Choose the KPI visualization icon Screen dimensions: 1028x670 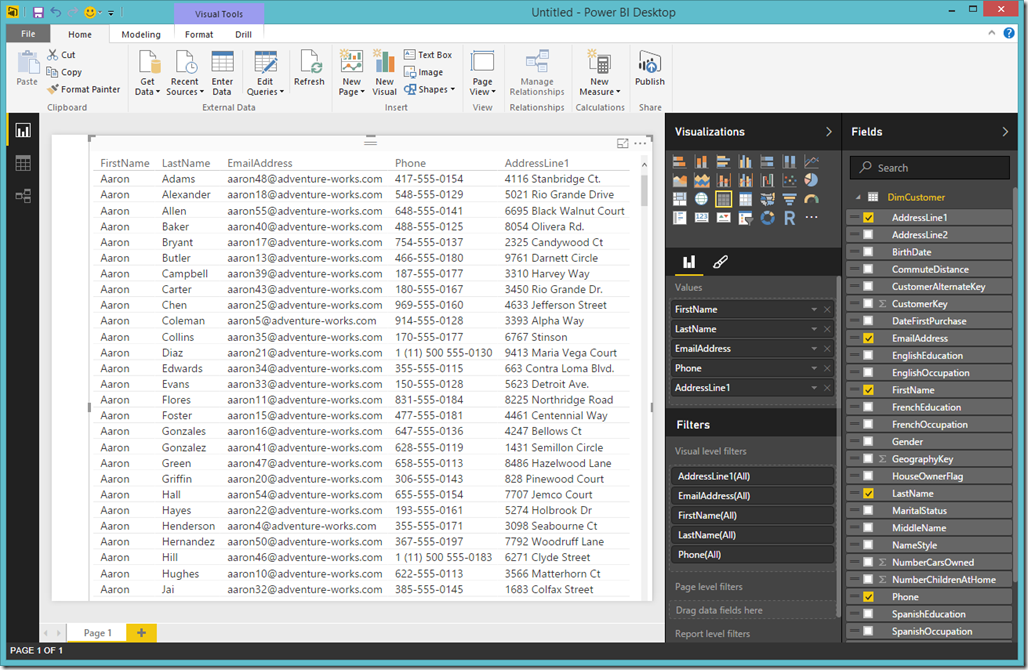click(723, 218)
